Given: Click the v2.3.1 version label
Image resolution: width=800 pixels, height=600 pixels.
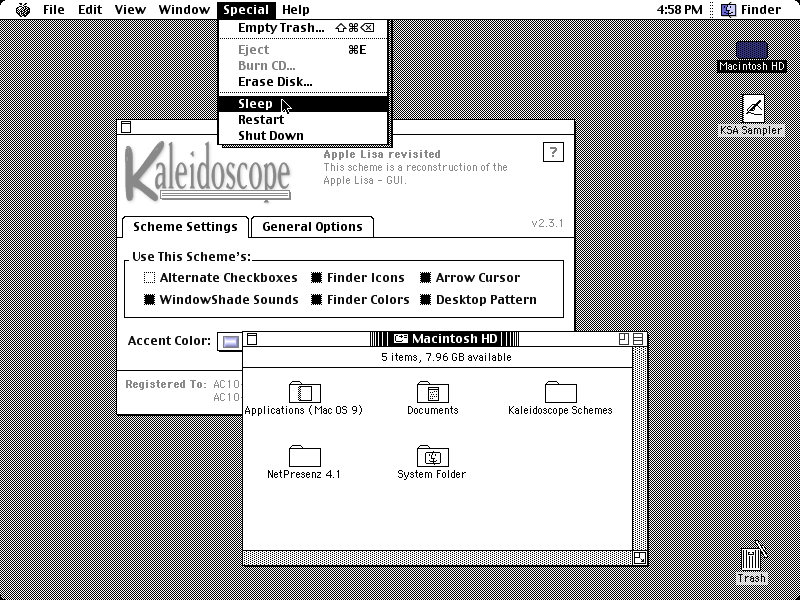Looking at the screenshot, I should pos(547,223).
